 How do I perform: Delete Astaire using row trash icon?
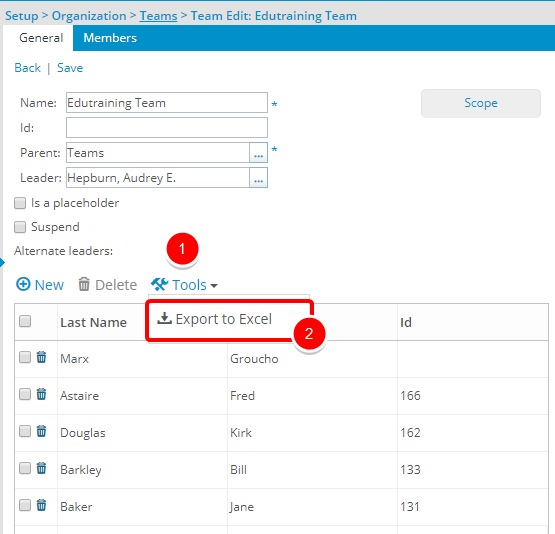point(41,394)
